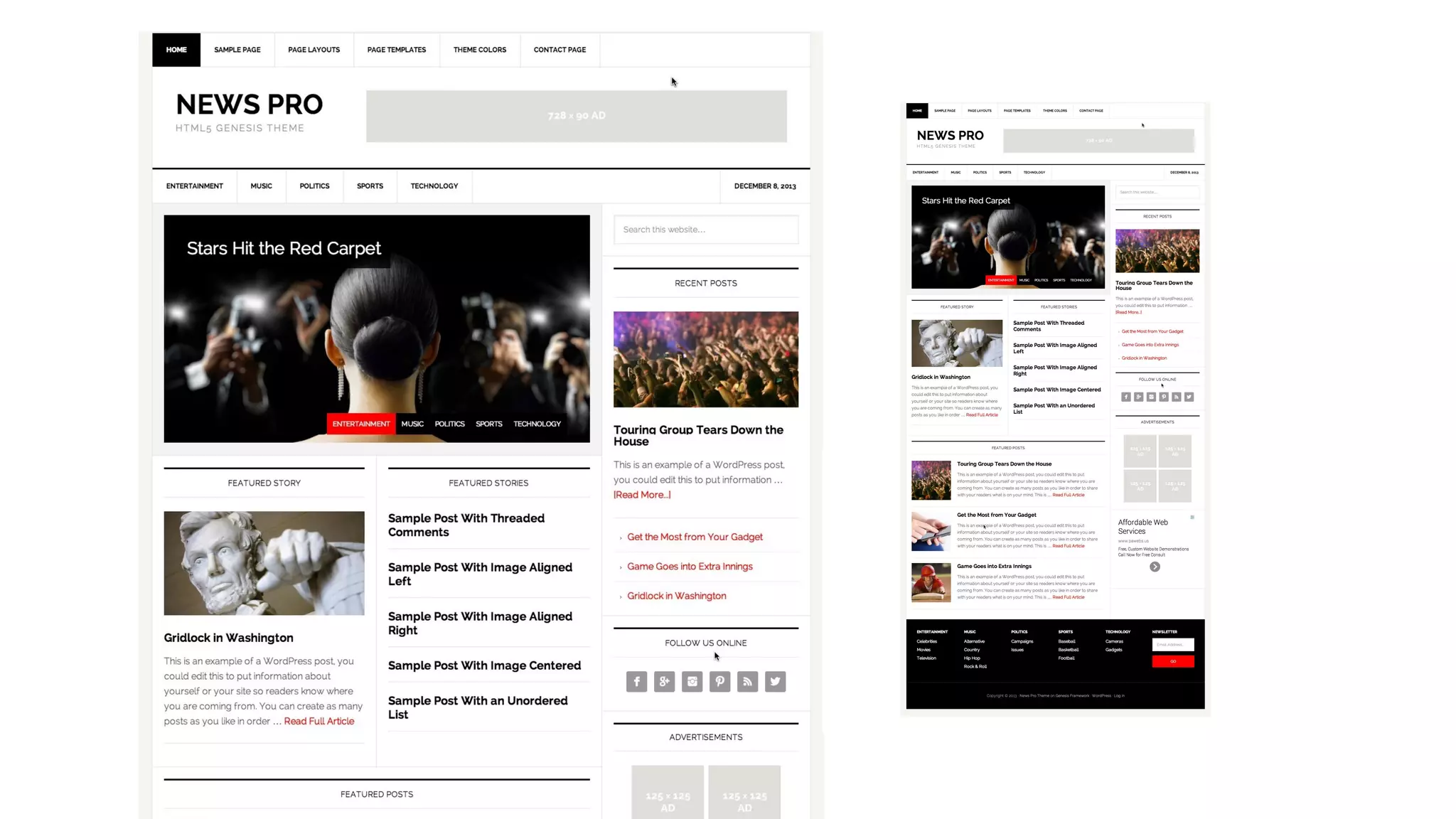The height and width of the screenshot is (819, 1456).
Task: Click the red GO newsletter button
Action: coord(1172,661)
